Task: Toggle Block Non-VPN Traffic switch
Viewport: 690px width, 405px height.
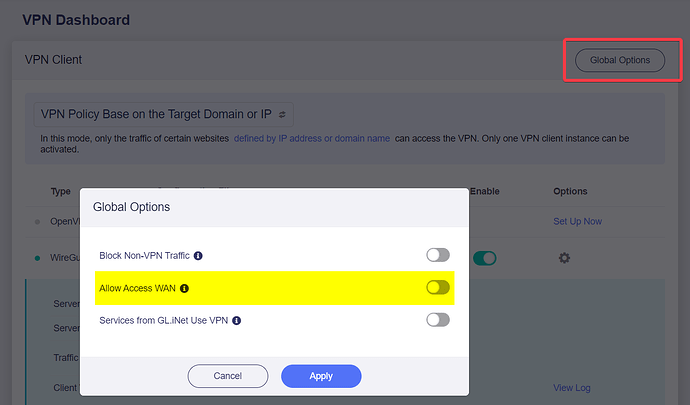Action: [438, 255]
